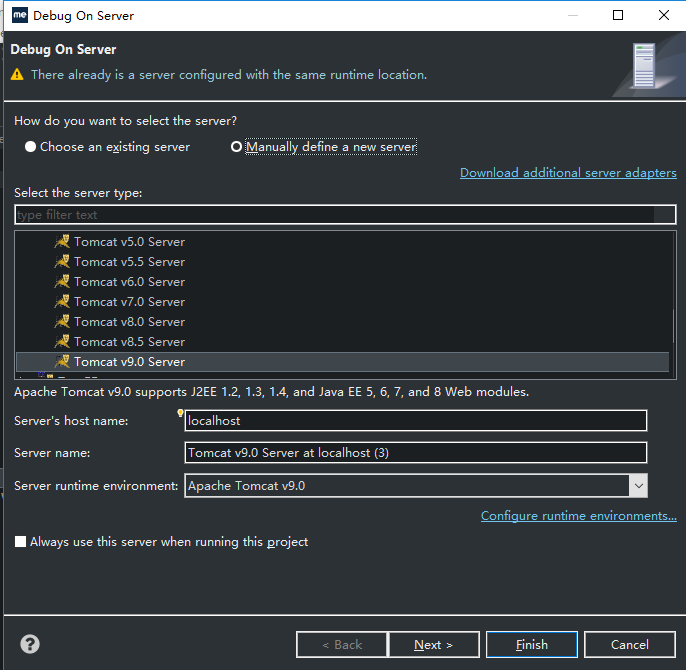This screenshot has width=686, height=670.
Task: Click the disabled Back button
Action: [342, 645]
